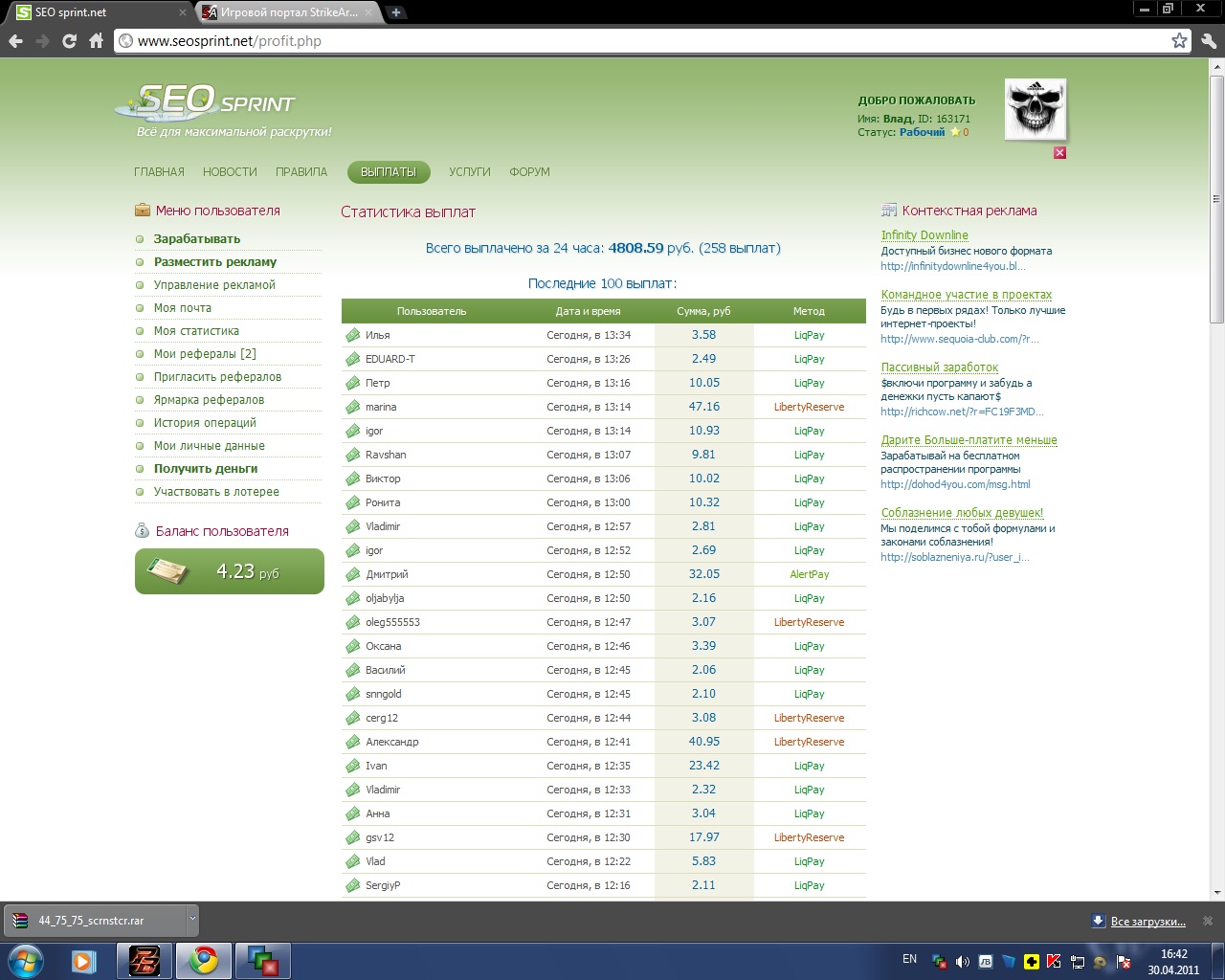Open the НОВОСТИ menu item
Screen dimensions: 1225x980
pos(230,172)
